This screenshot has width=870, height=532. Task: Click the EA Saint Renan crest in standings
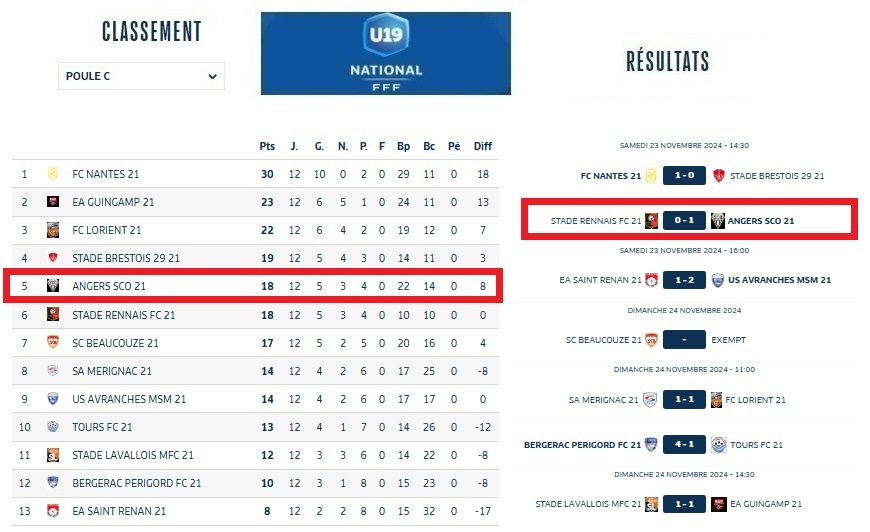point(53,511)
